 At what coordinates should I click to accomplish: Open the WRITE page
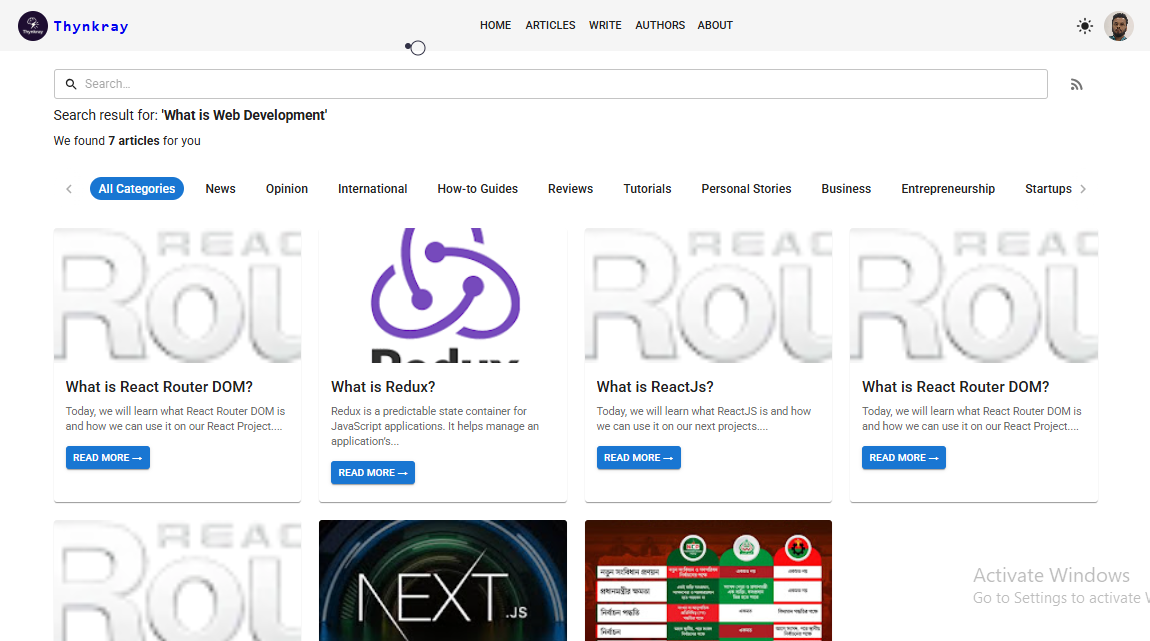[605, 25]
